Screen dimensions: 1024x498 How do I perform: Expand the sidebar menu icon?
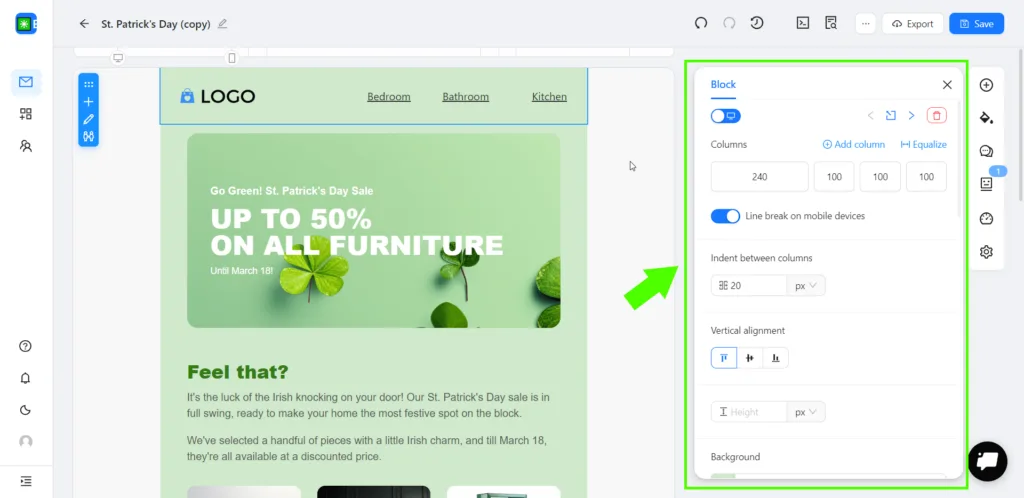click(x=25, y=481)
